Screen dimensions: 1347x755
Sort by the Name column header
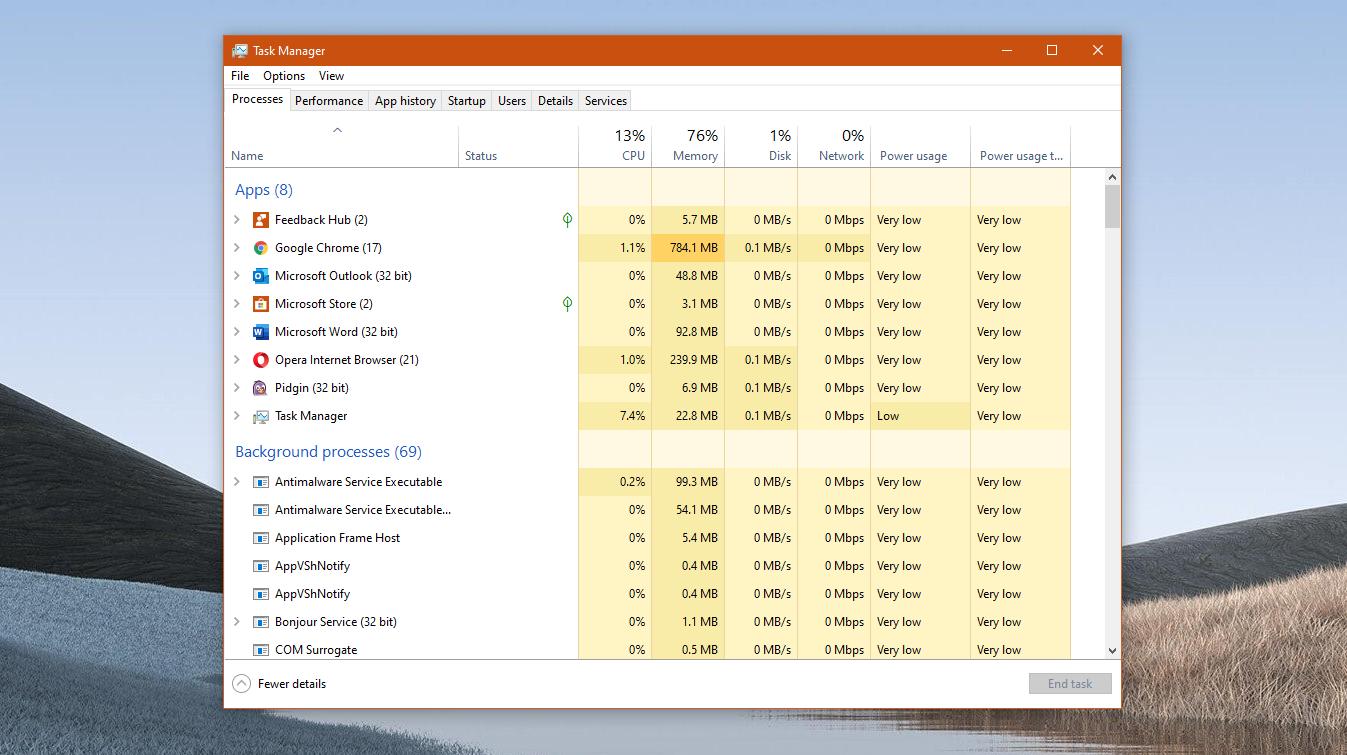(341, 146)
